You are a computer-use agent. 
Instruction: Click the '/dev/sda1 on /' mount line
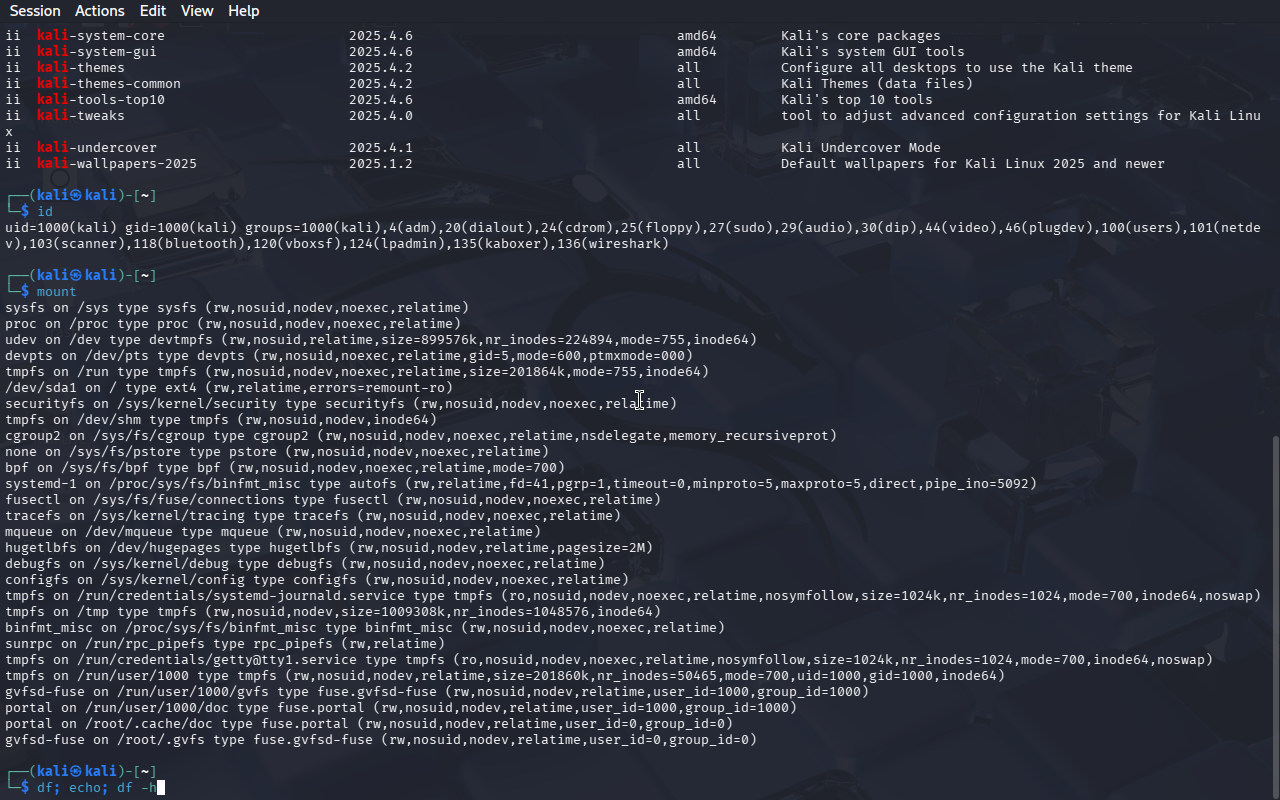tap(228, 388)
